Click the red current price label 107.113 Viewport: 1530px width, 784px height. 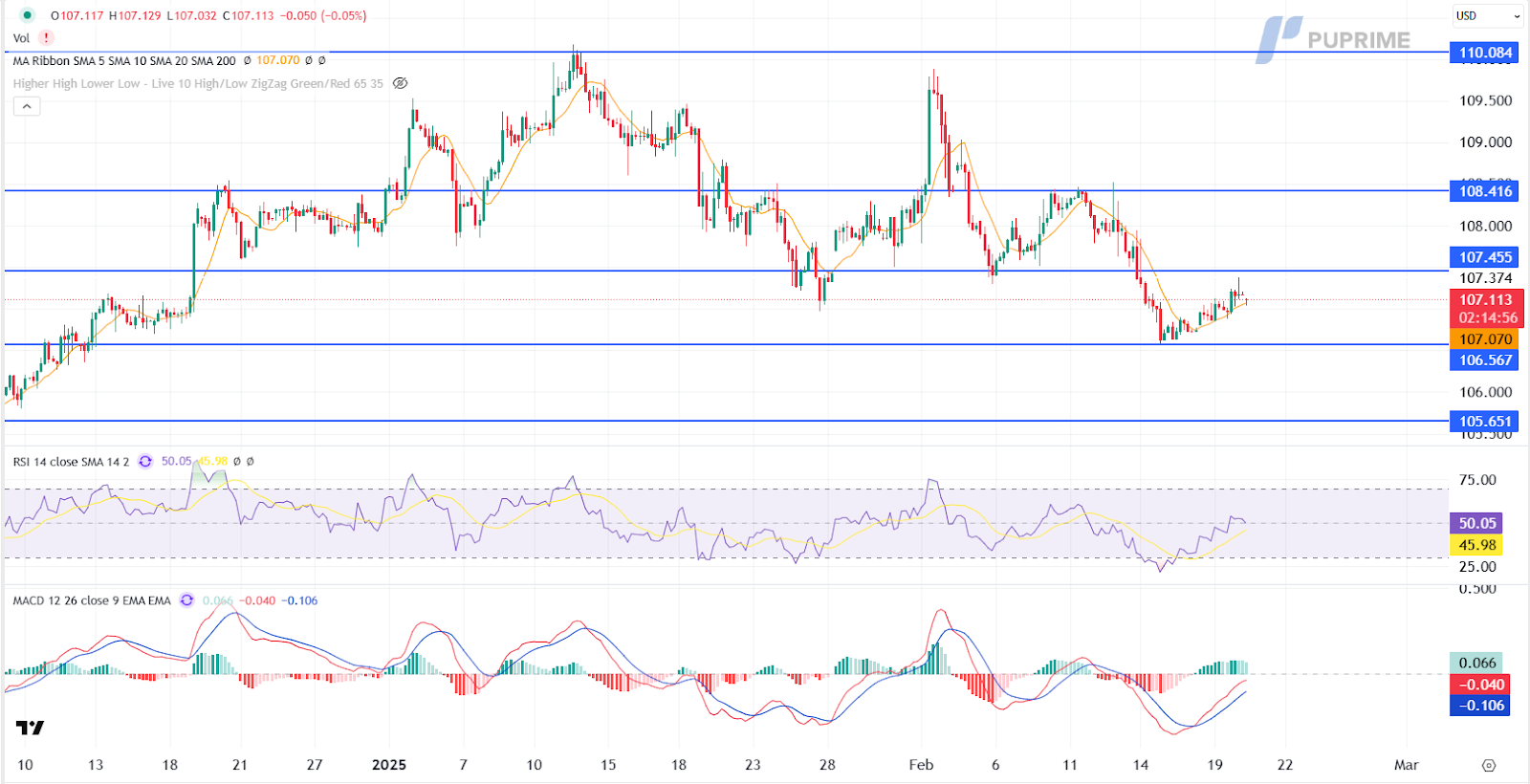1486,299
